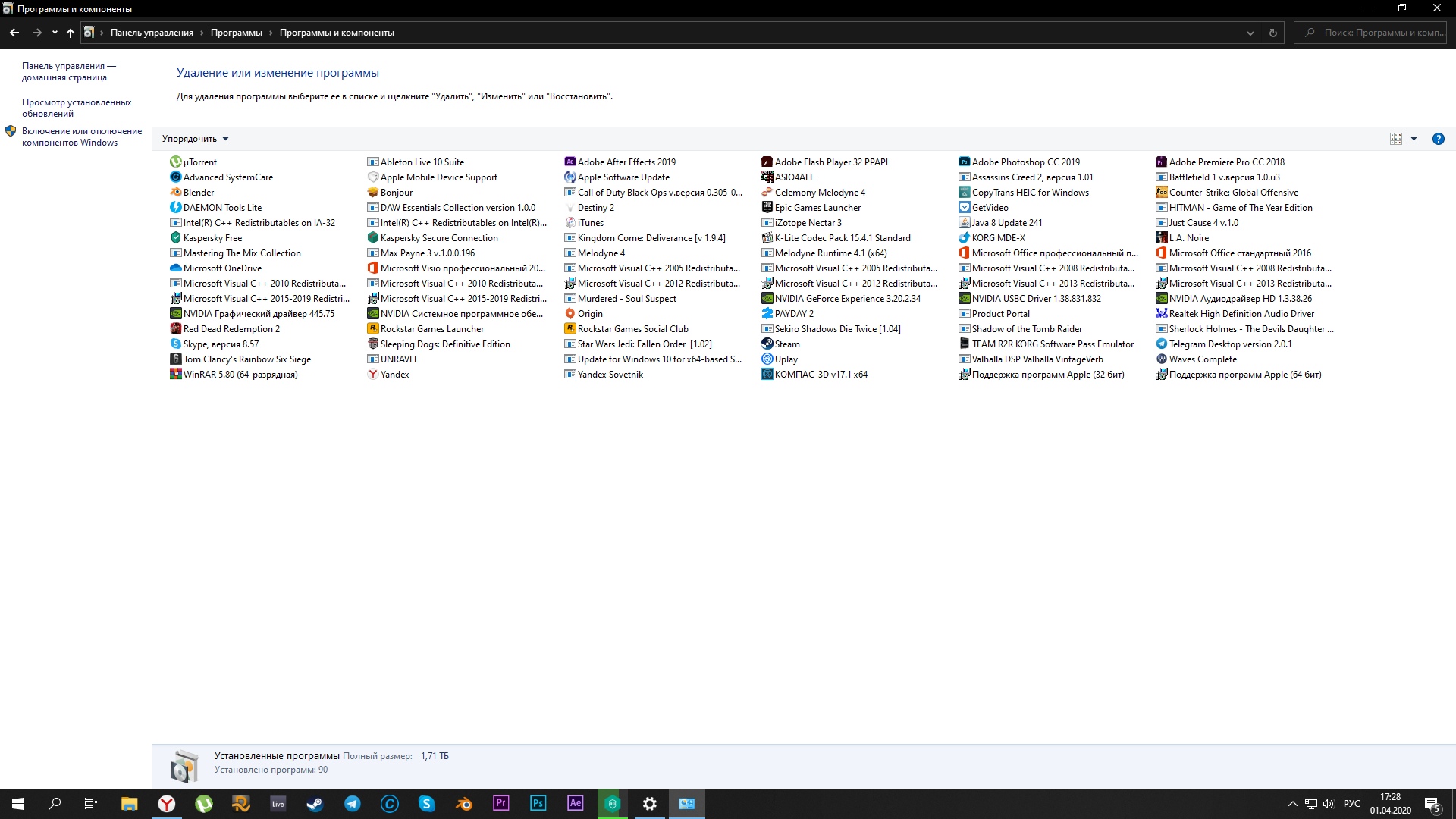Click the DAEMON Tools Lite icon
The height and width of the screenshot is (819, 1456).
(176, 208)
